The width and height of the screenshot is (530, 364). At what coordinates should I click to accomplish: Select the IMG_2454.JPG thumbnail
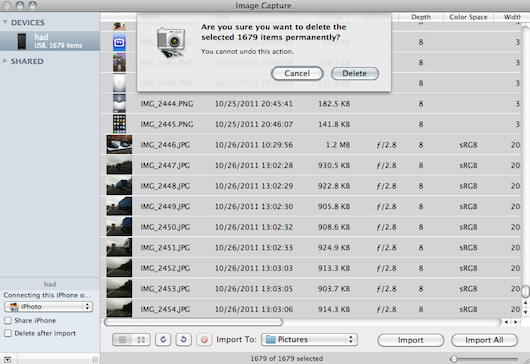point(119,309)
